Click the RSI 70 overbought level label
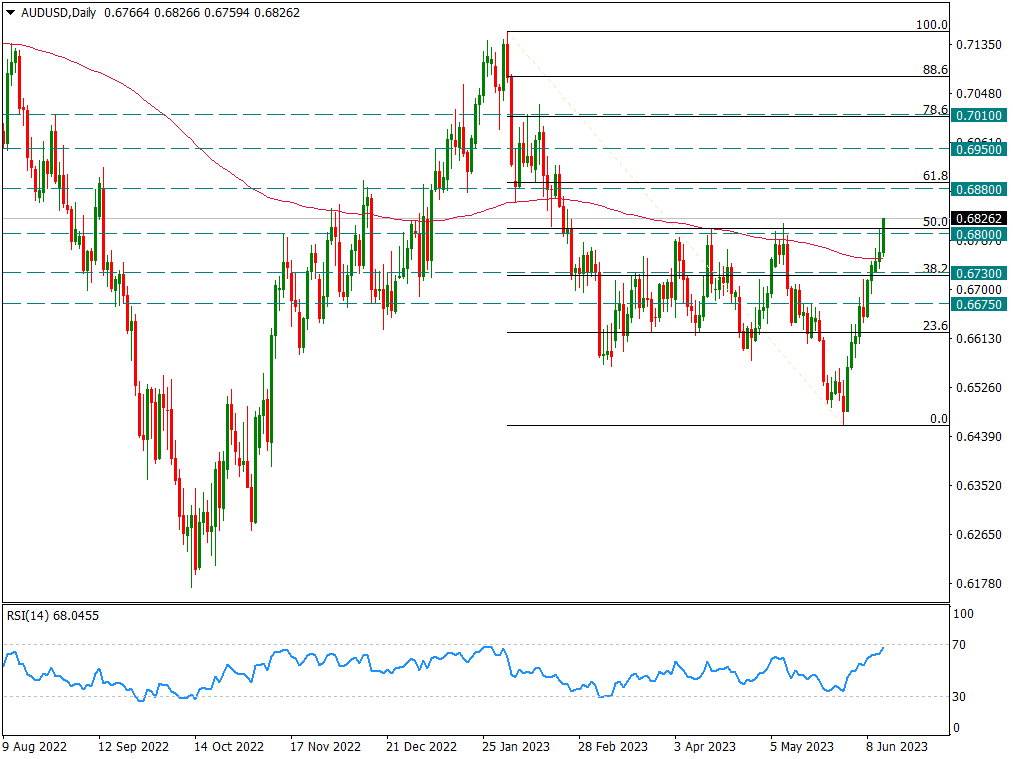The height and width of the screenshot is (759, 1013). pyautogui.click(x=959, y=645)
